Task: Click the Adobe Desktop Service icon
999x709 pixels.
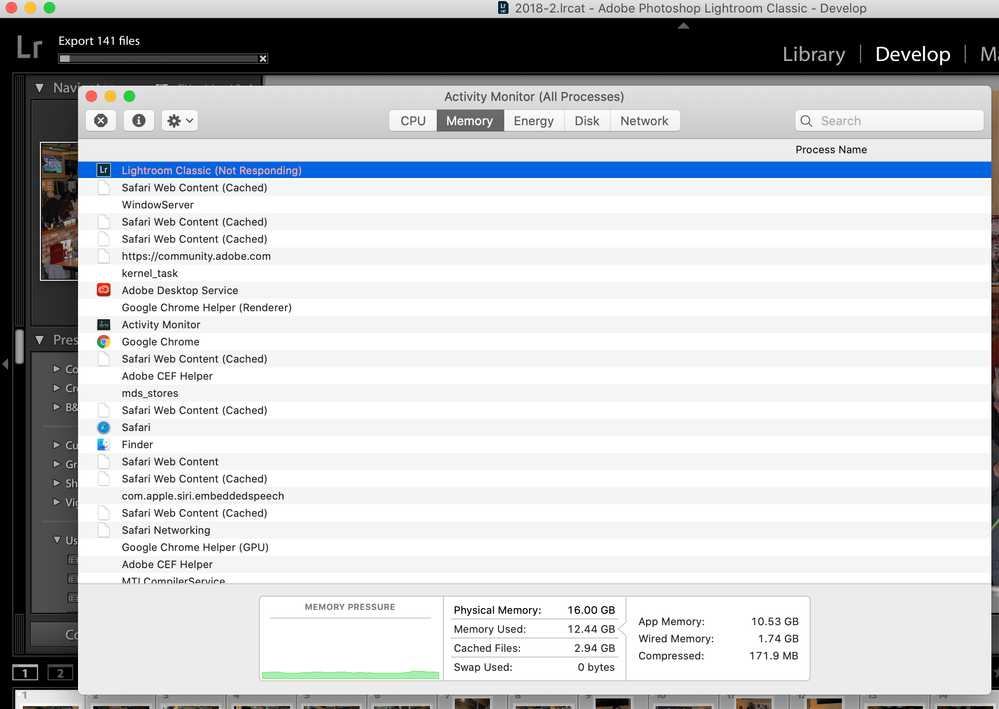Action: [103, 290]
